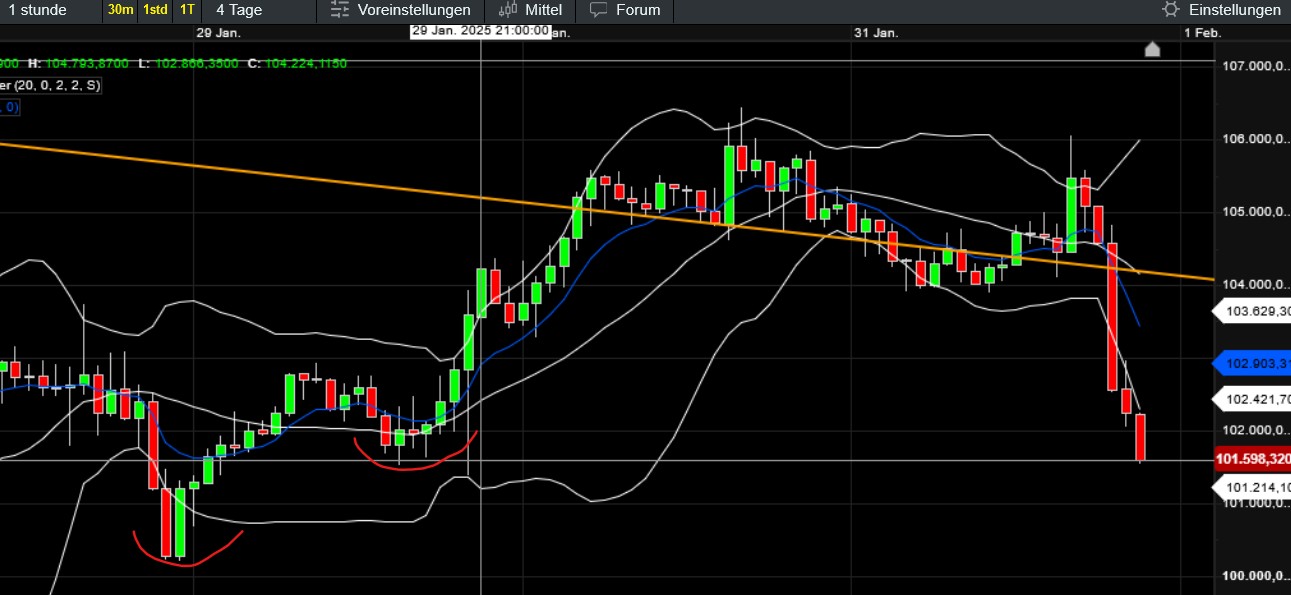Open the '1 stunde' timeframe selector
This screenshot has width=1291, height=595.
tap(38, 10)
